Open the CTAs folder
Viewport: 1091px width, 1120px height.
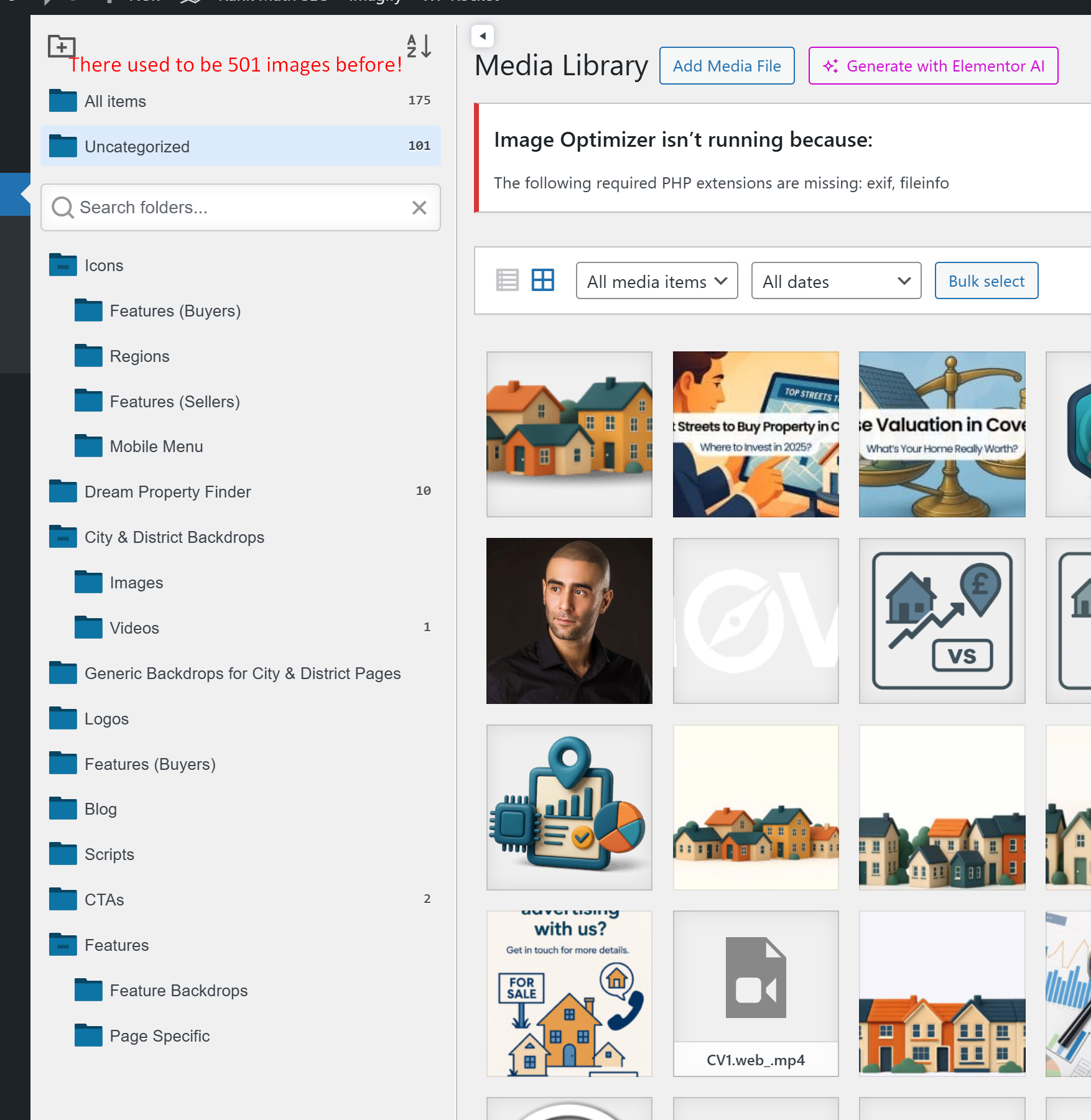click(x=104, y=900)
